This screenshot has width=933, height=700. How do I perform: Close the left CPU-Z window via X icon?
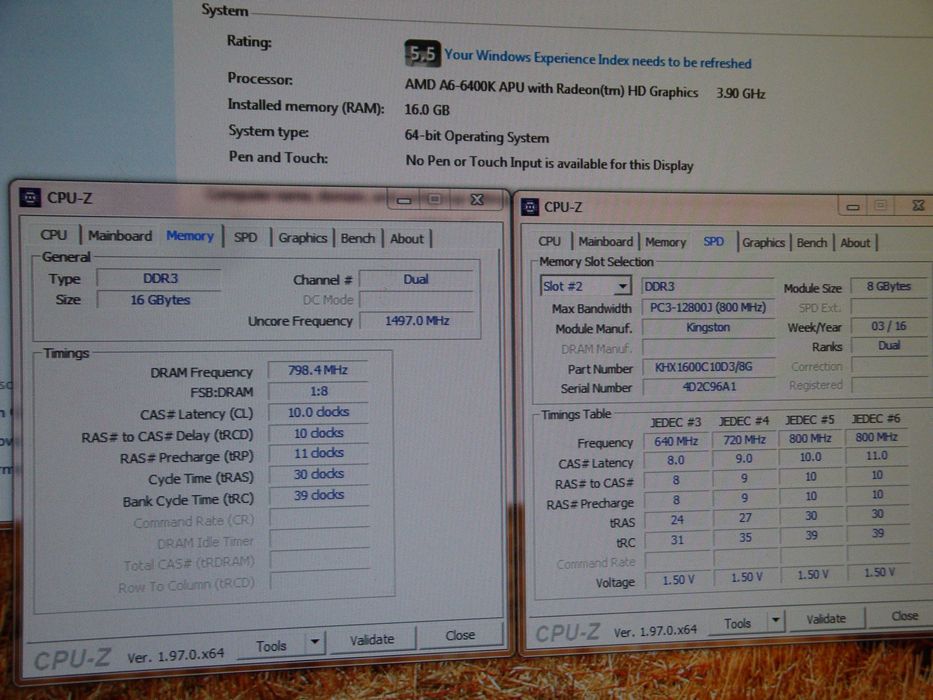click(477, 200)
